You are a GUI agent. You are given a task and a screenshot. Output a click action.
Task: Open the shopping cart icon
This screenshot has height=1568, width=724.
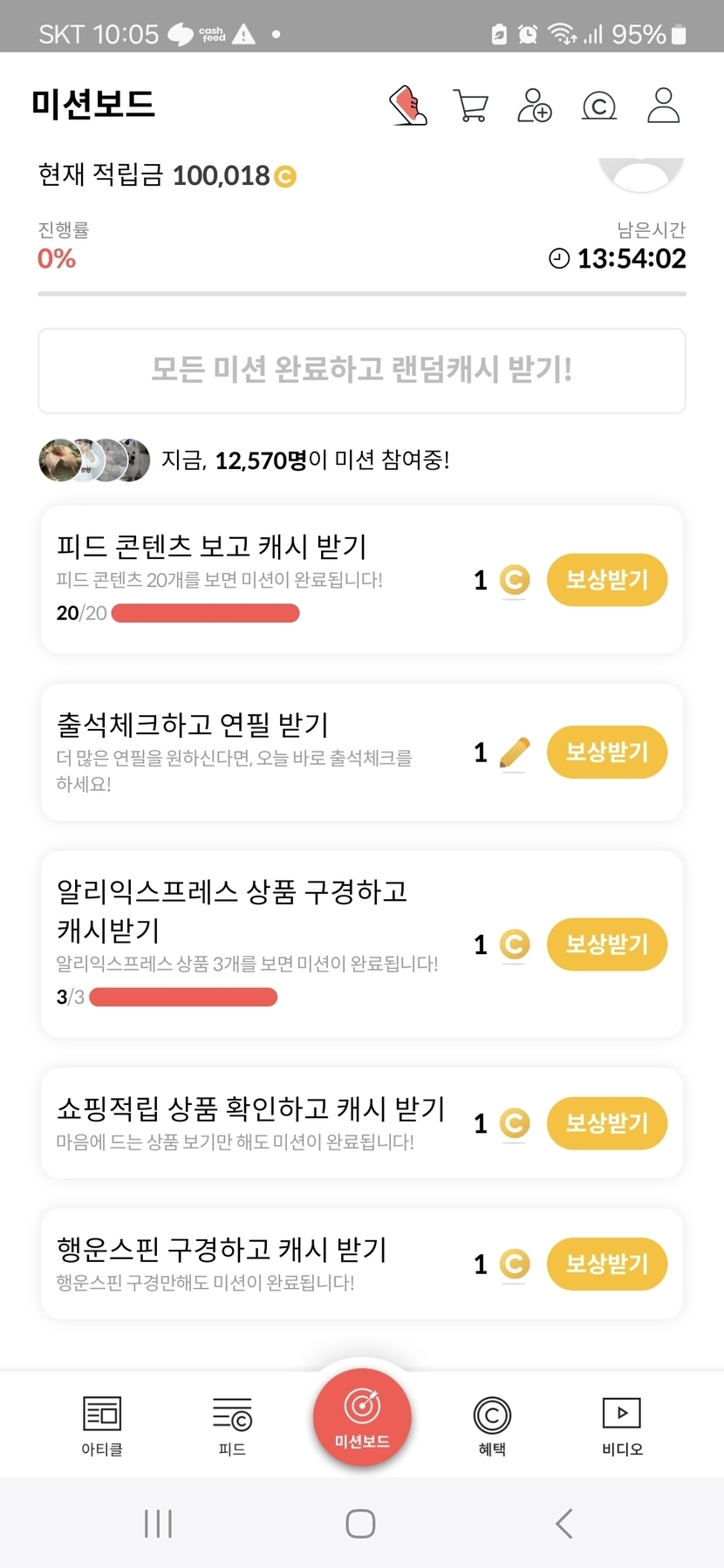click(471, 106)
